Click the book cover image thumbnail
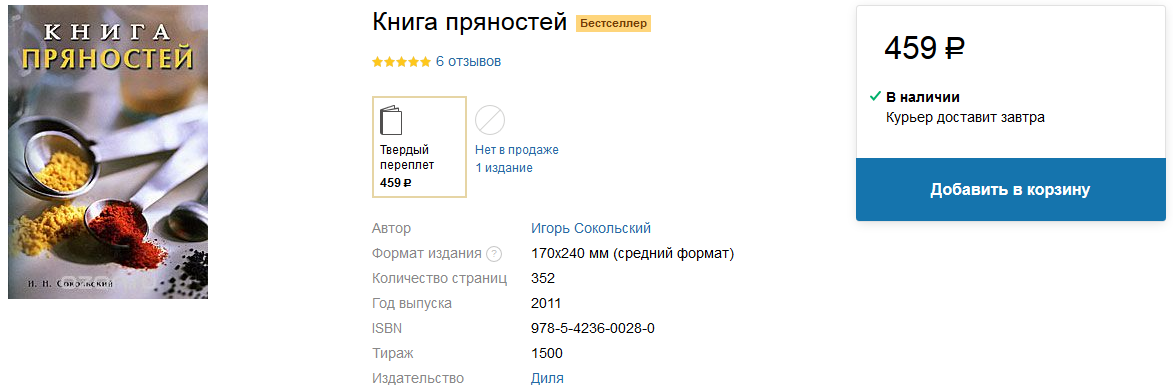This screenshot has height=388, width=1173. 108,152
